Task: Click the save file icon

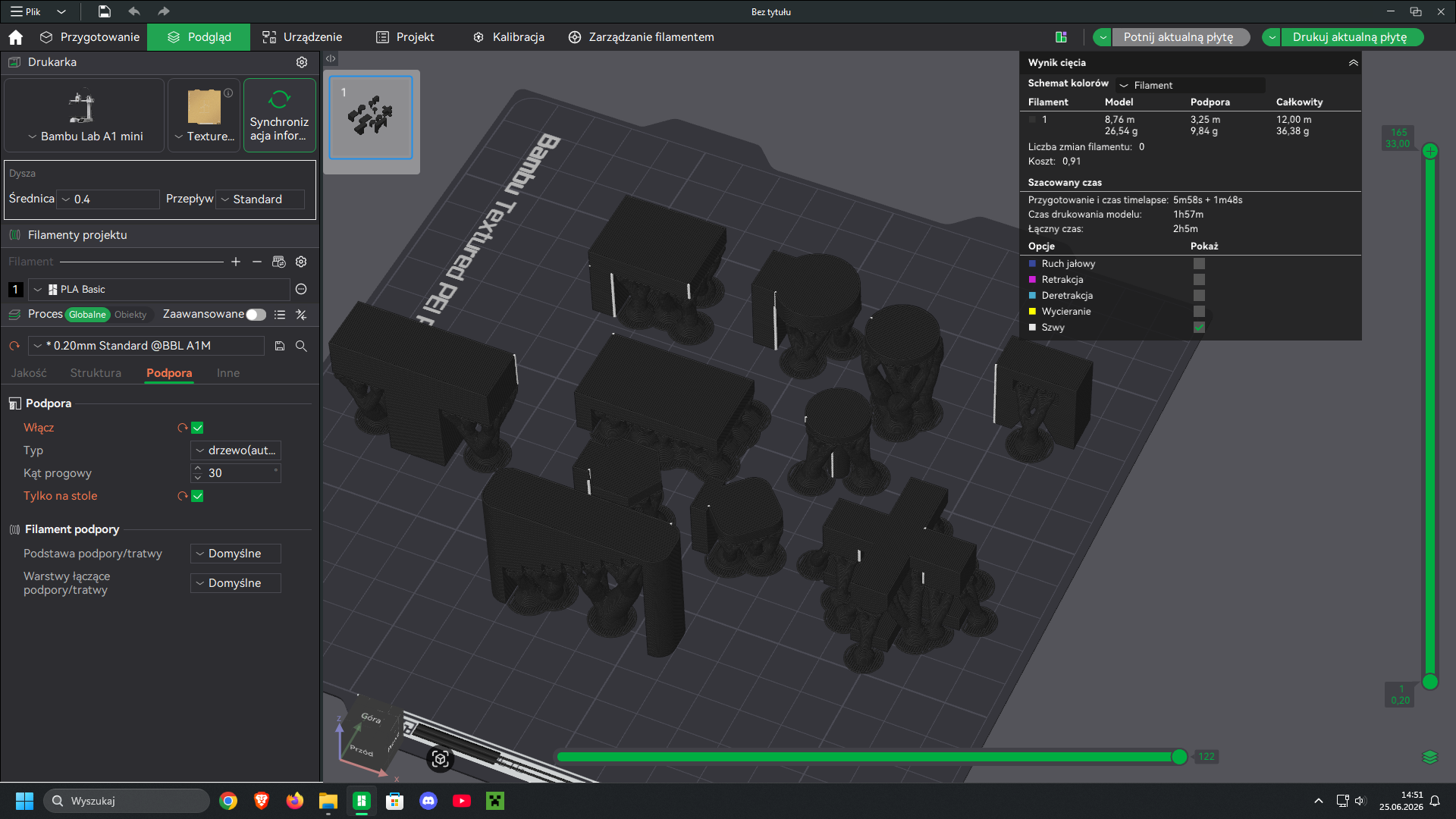Action: point(105,11)
